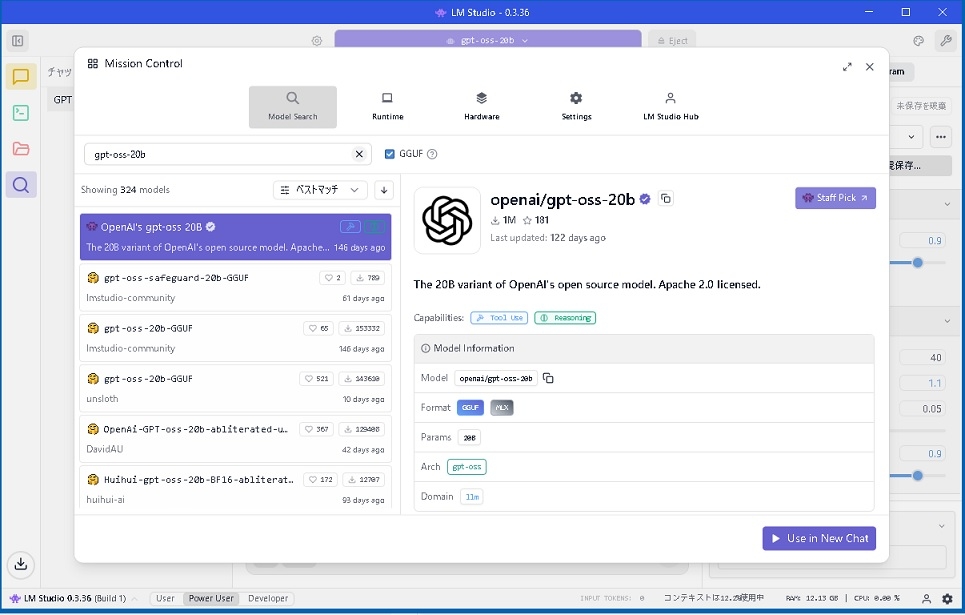The width and height of the screenshot is (965, 615).
Task: Click the Settings gear in Mission Control
Action: (x=576, y=106)
